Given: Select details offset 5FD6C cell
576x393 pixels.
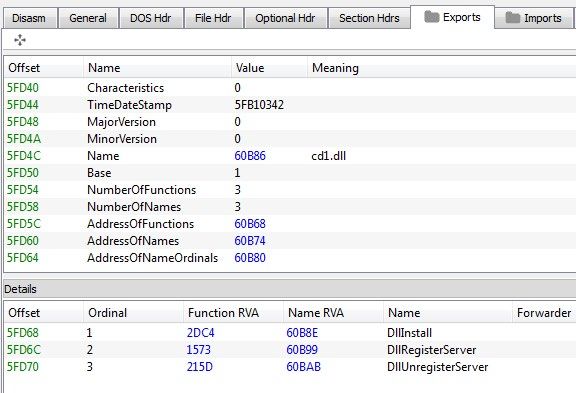Looking at the screenshot, I should coord(24,350).
